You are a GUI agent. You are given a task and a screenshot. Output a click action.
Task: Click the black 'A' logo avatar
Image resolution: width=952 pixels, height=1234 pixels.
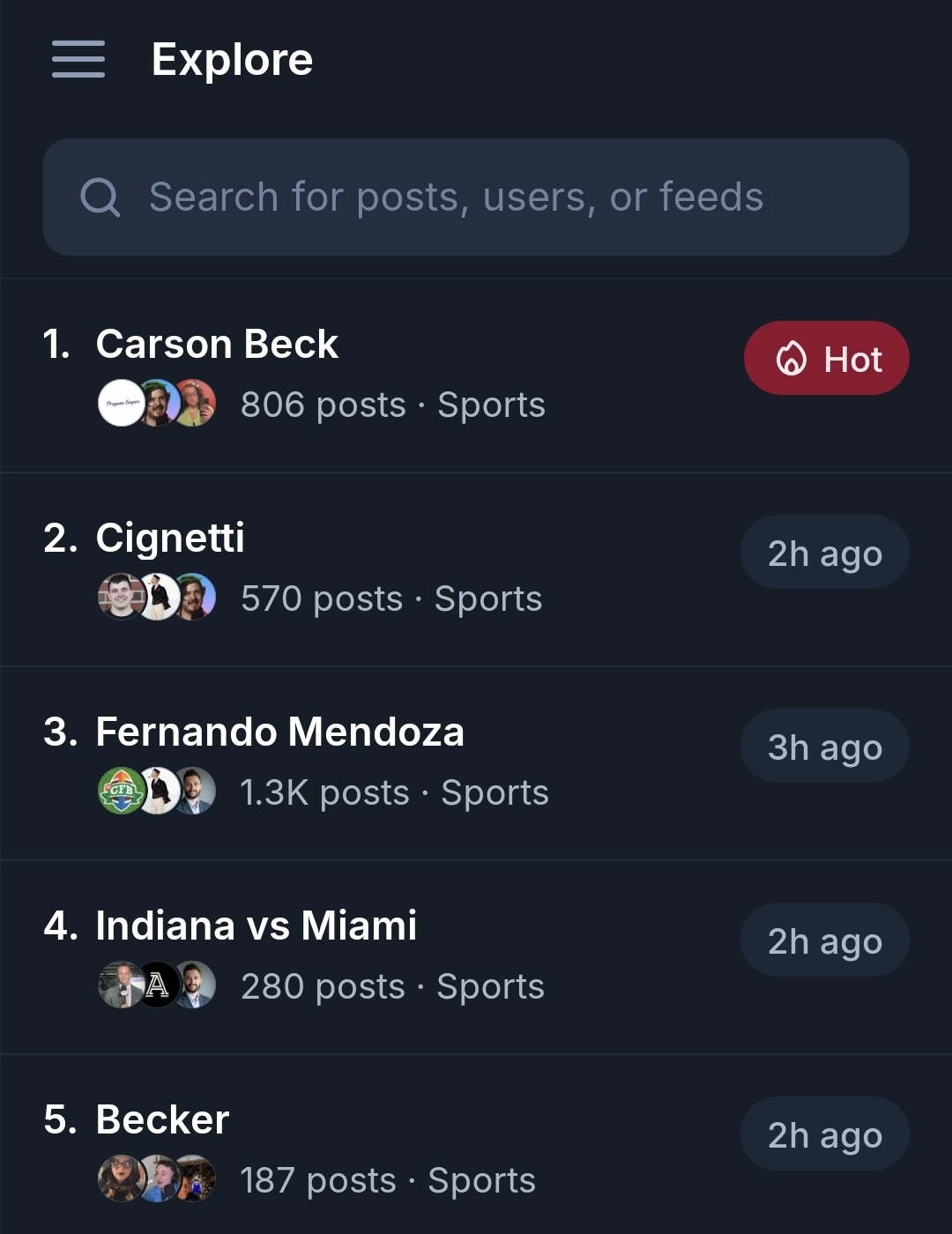coord(158,985)
